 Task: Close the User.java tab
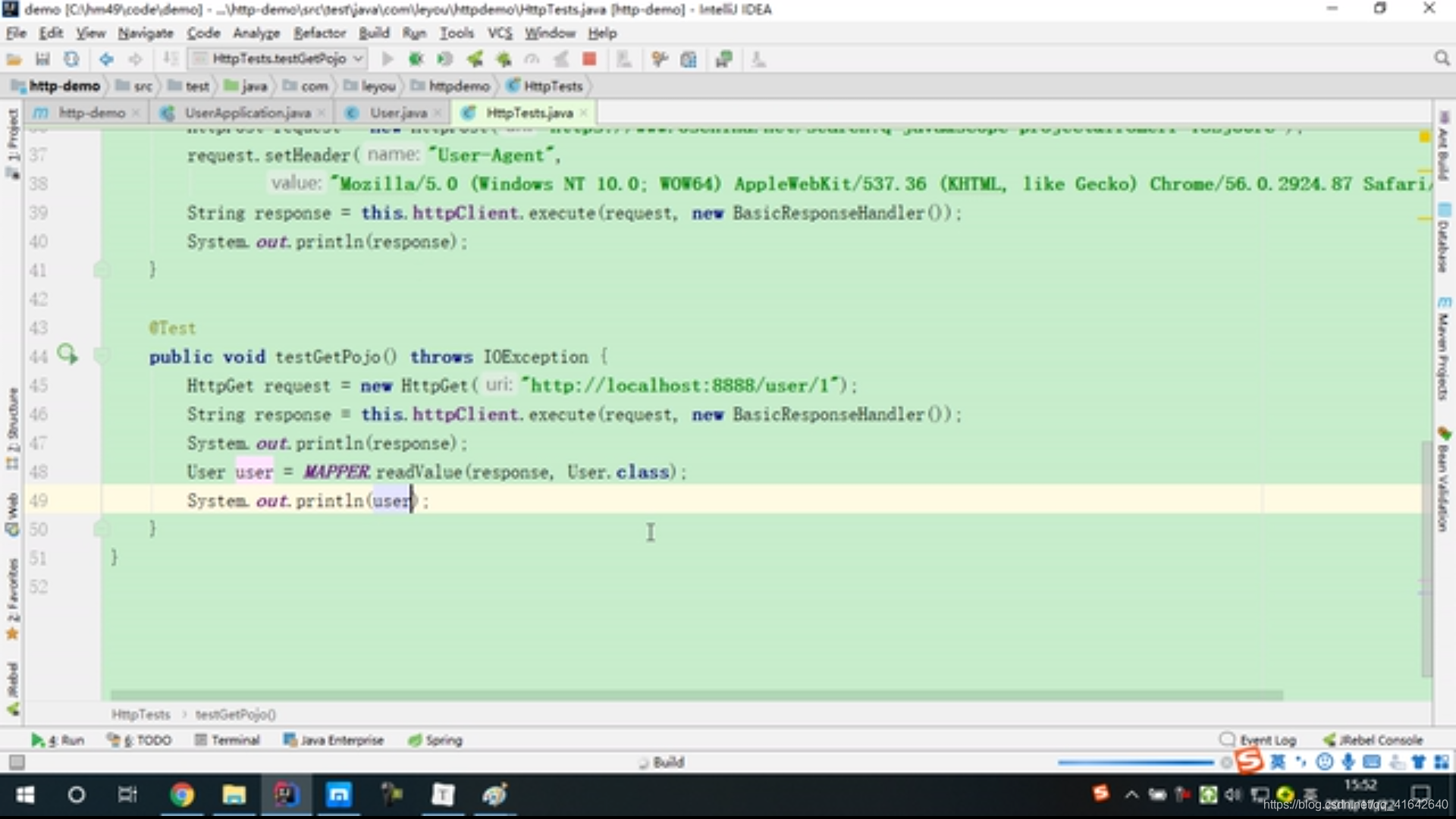pyautogui.click(x=438, y=113)
